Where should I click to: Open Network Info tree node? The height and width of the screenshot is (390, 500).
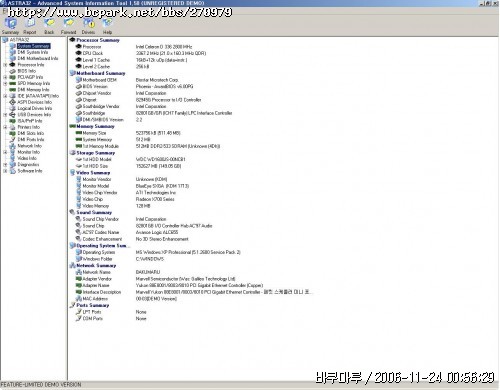(x=29, y=146)
